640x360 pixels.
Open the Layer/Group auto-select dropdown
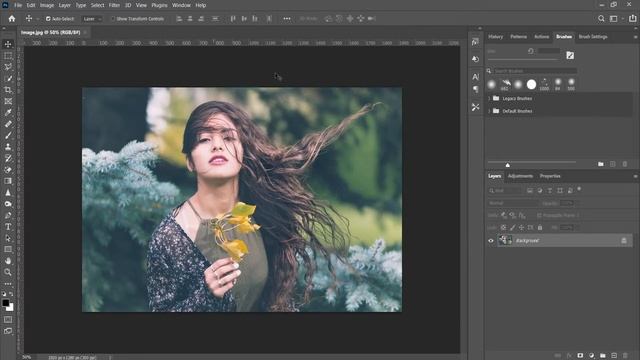coord(92,19)
